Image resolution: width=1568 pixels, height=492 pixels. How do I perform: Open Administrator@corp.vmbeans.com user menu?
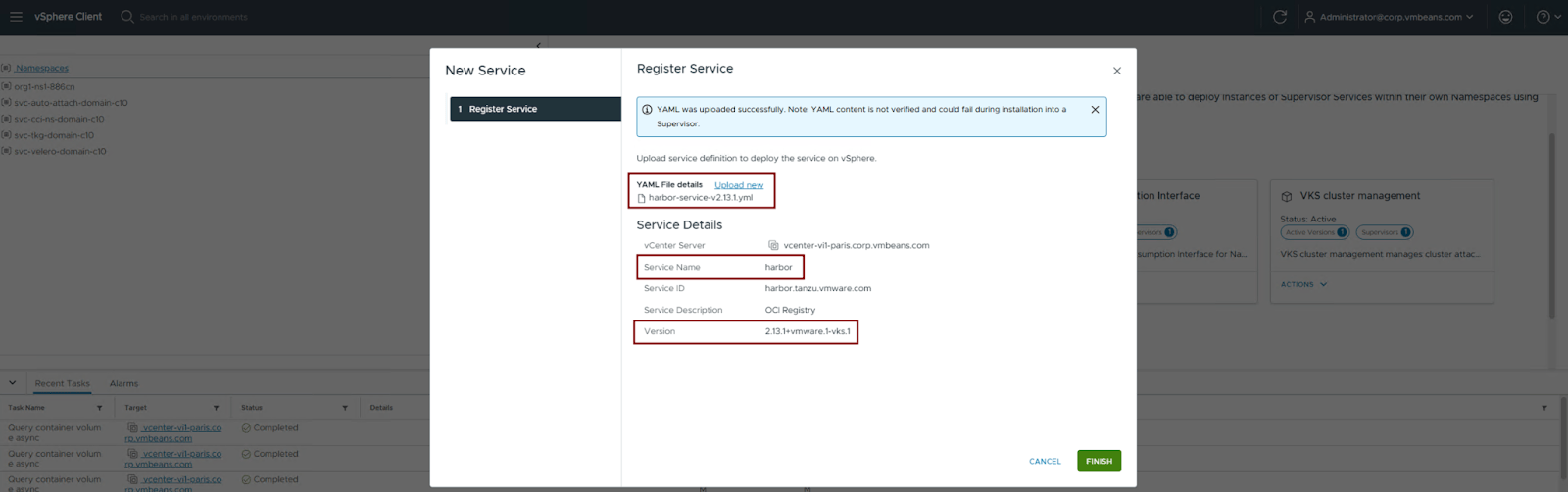1389,17
